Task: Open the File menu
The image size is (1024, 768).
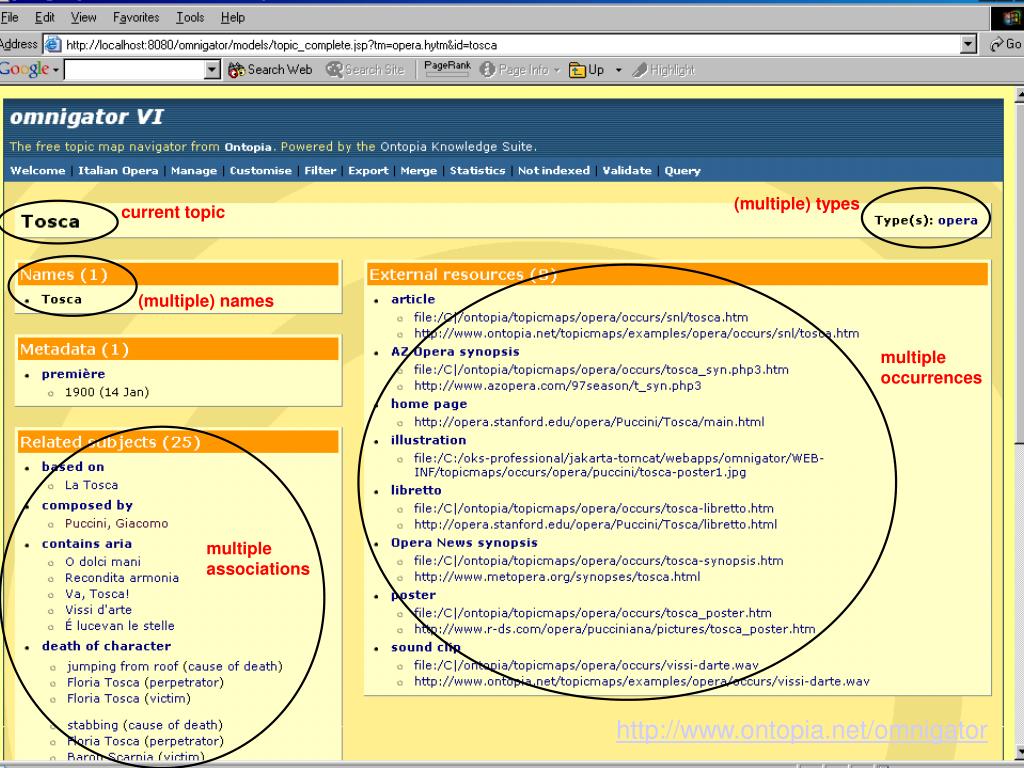Action: click(10, 18)
